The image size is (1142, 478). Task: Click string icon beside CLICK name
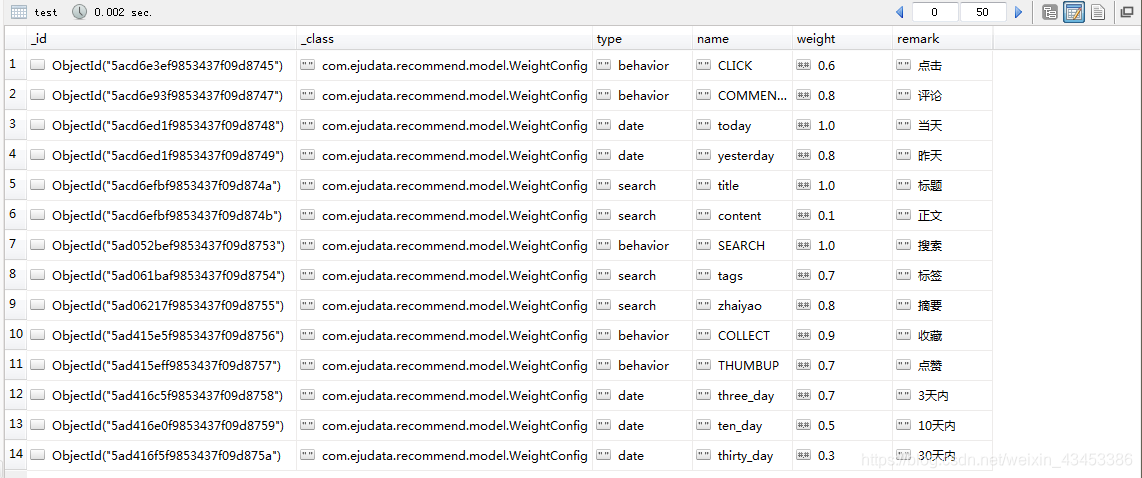tap(704, 66)
